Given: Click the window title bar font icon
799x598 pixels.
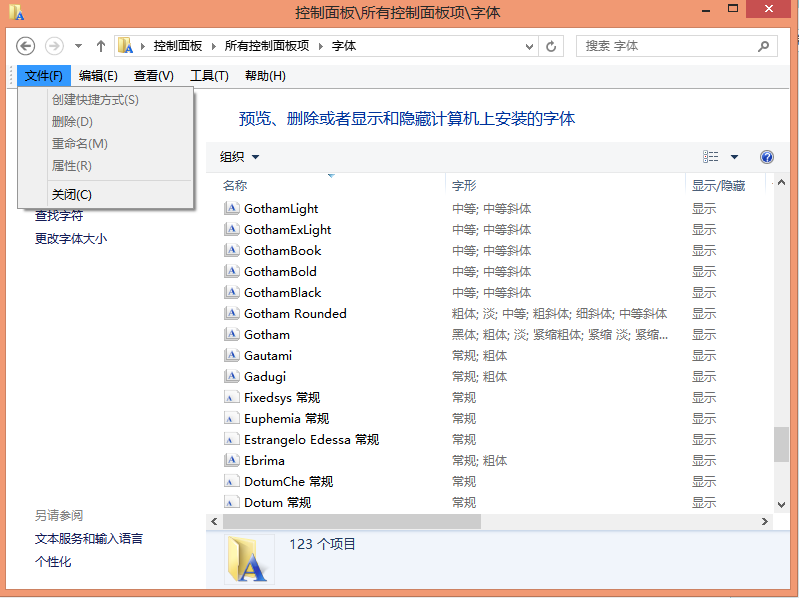Looking at the screenshot, I should (16, 12).
